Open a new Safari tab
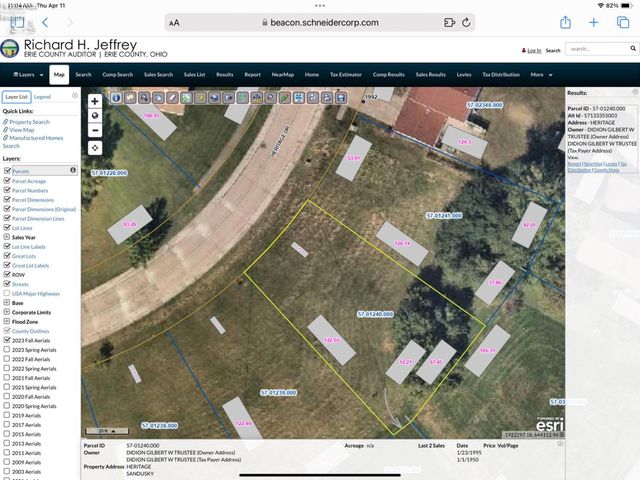Image resolution: width=640 pixels, height=480 pixels. point(593,22)
